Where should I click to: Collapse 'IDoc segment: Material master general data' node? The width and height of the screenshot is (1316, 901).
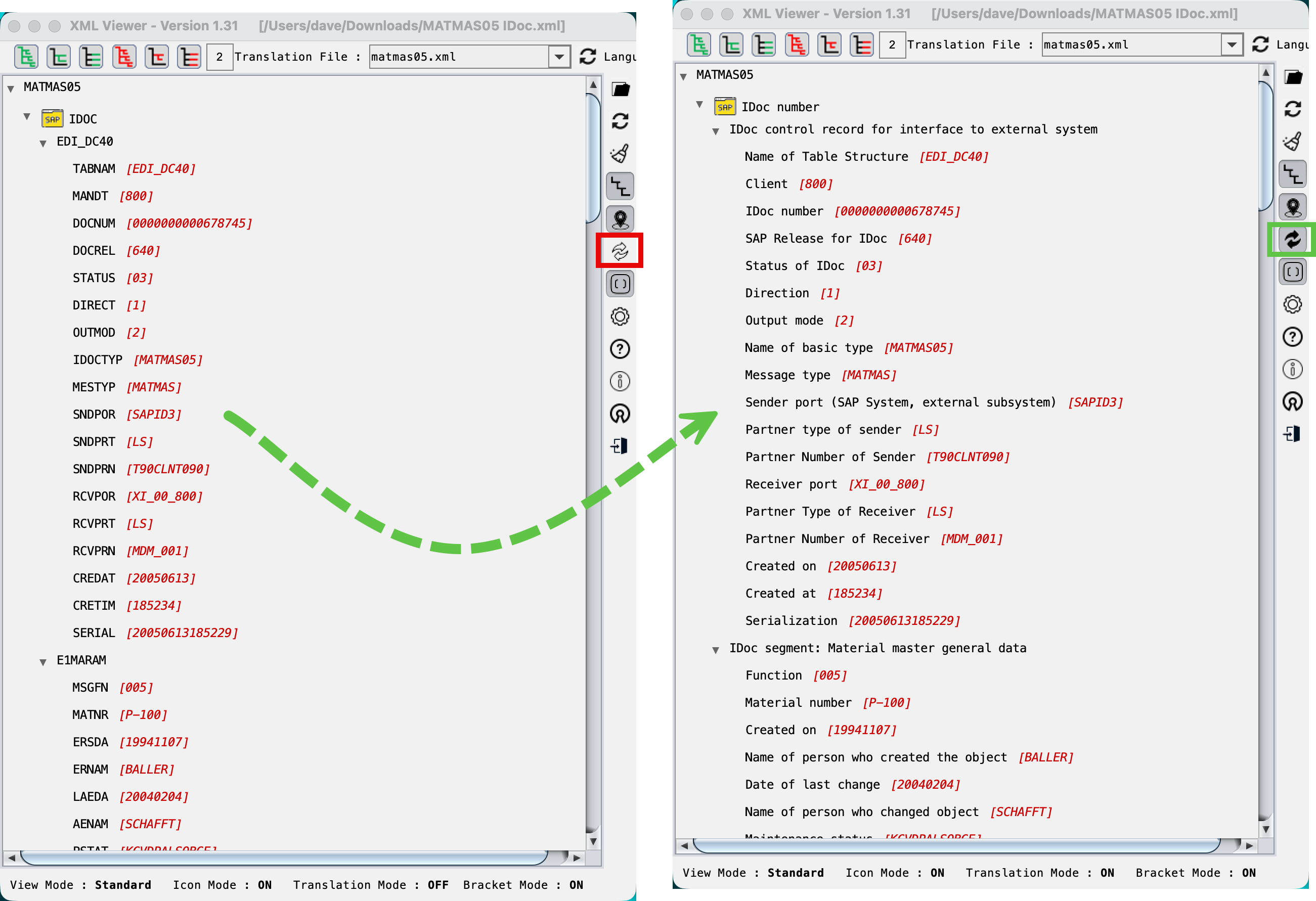pos(716,650)
